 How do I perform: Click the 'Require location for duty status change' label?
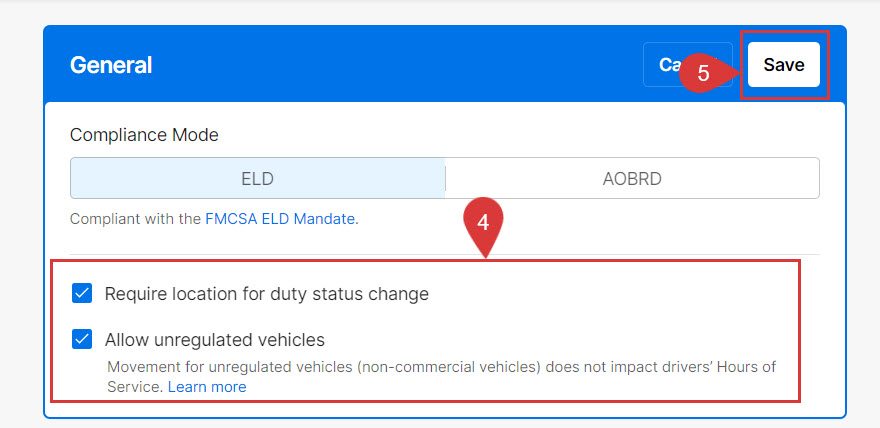pos(267,294)
